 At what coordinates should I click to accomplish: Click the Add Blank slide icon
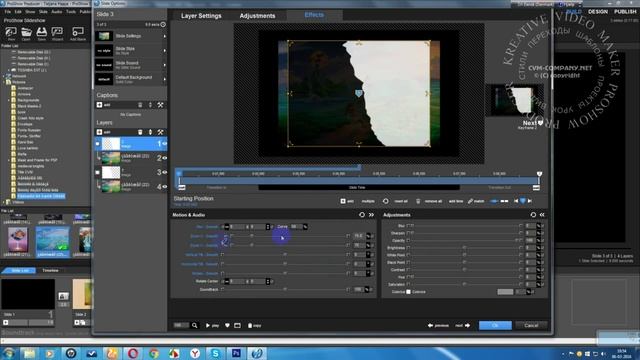[x=78, y=32]
